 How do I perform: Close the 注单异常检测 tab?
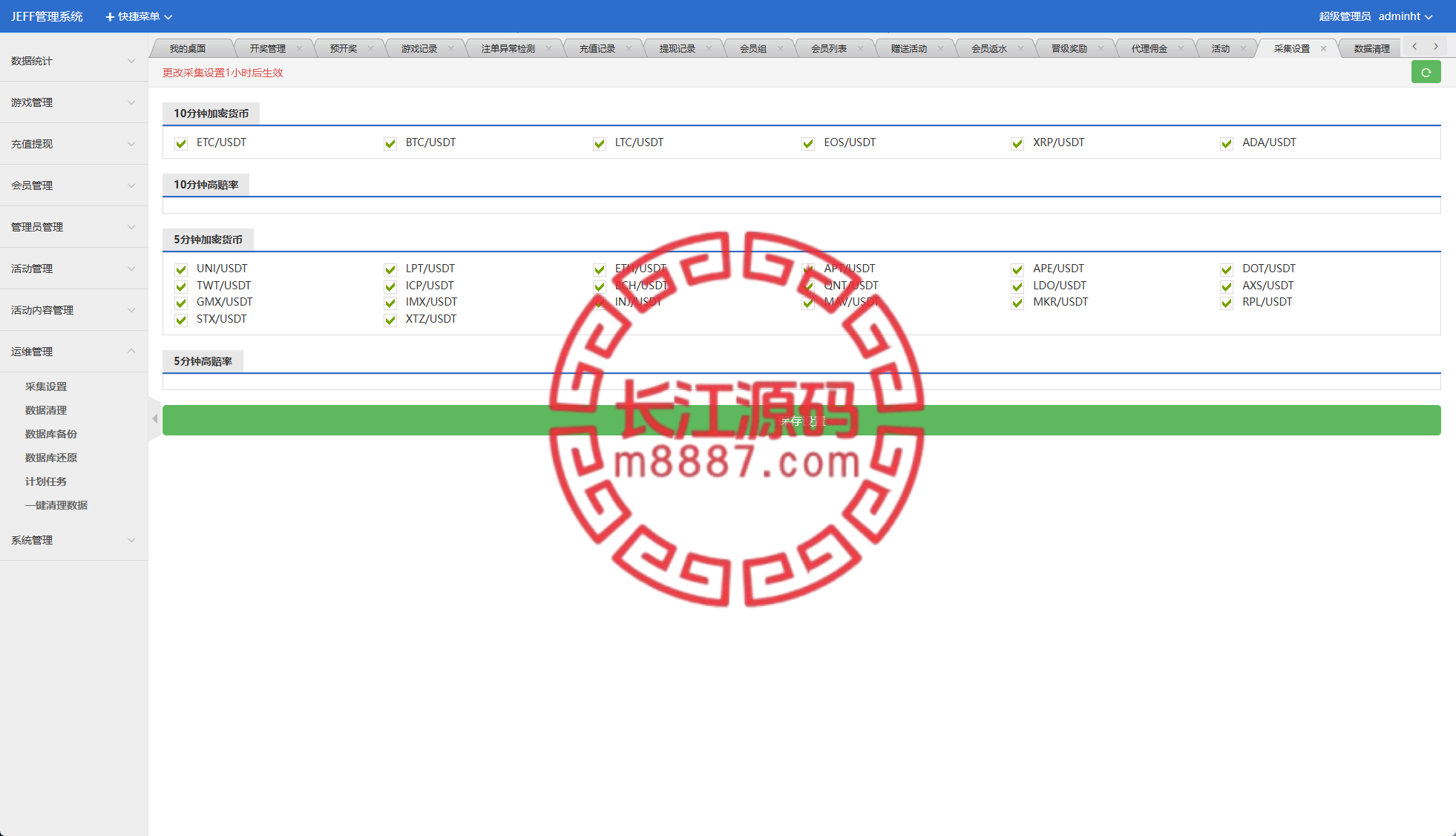(x=548, y=49)
